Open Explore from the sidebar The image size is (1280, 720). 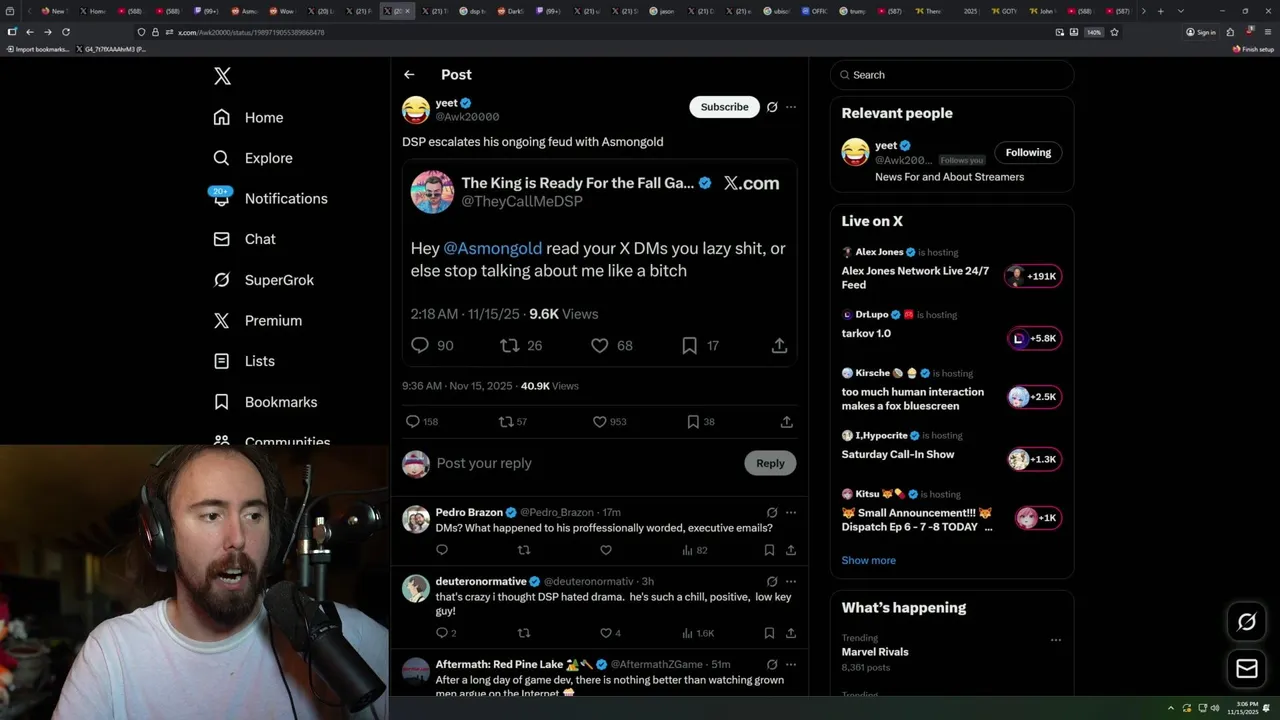point(253,158)
